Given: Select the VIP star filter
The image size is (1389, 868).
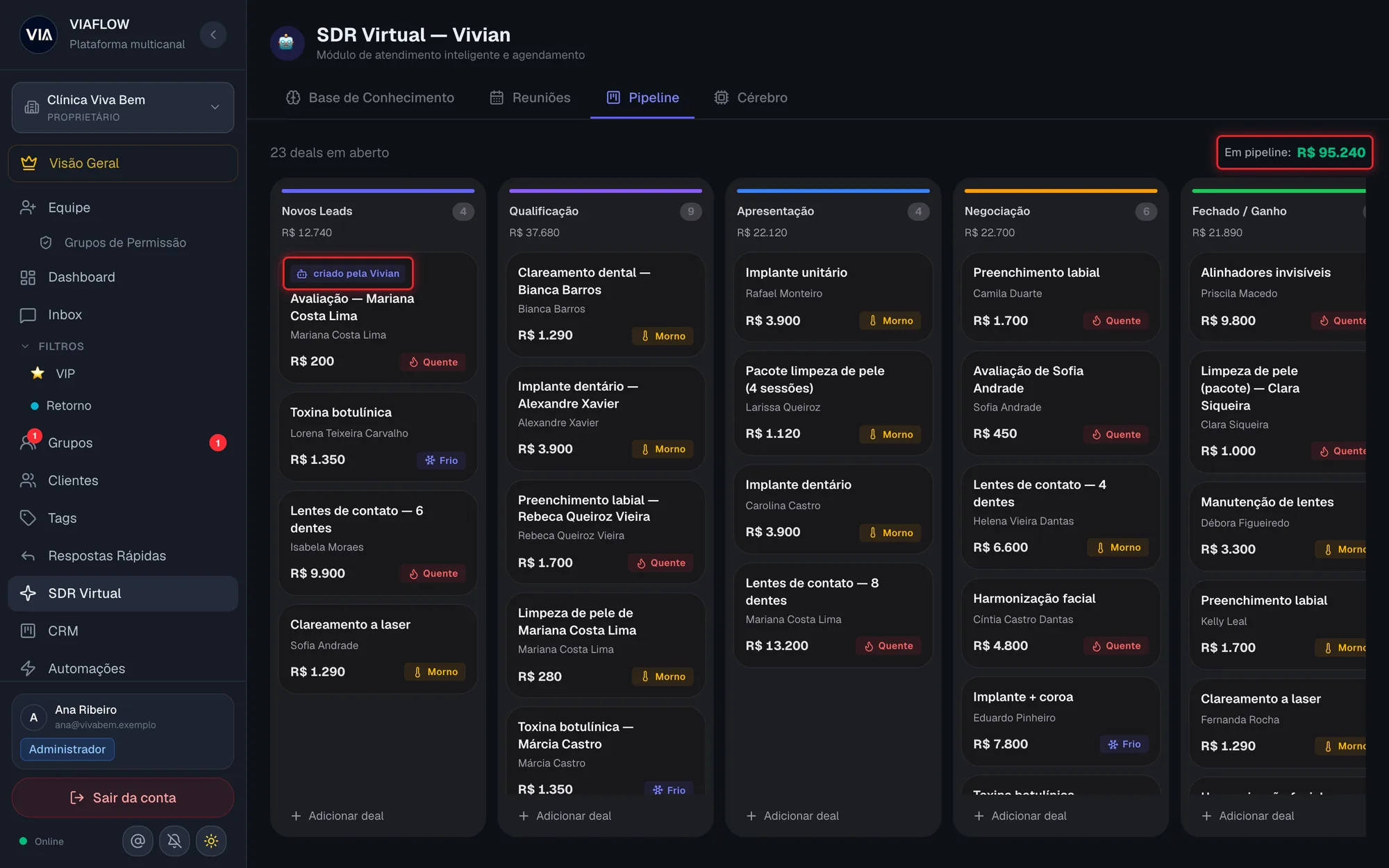Looking at the screenshot, I should pyautogui.click(x=38, y=374).
